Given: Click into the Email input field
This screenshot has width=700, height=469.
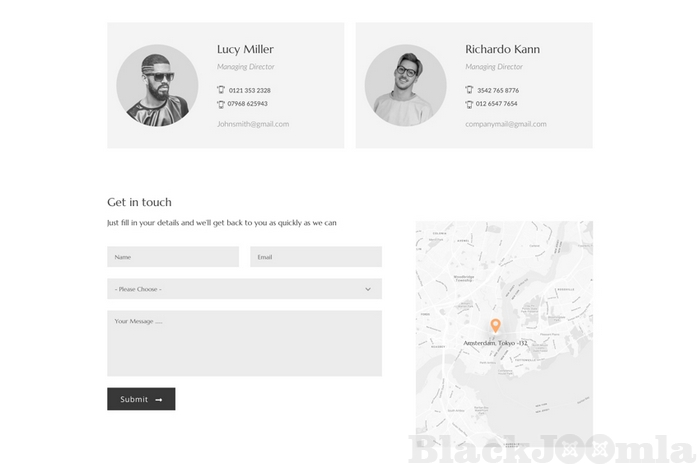Looking at the screenshot, I should tap(316, 257).
